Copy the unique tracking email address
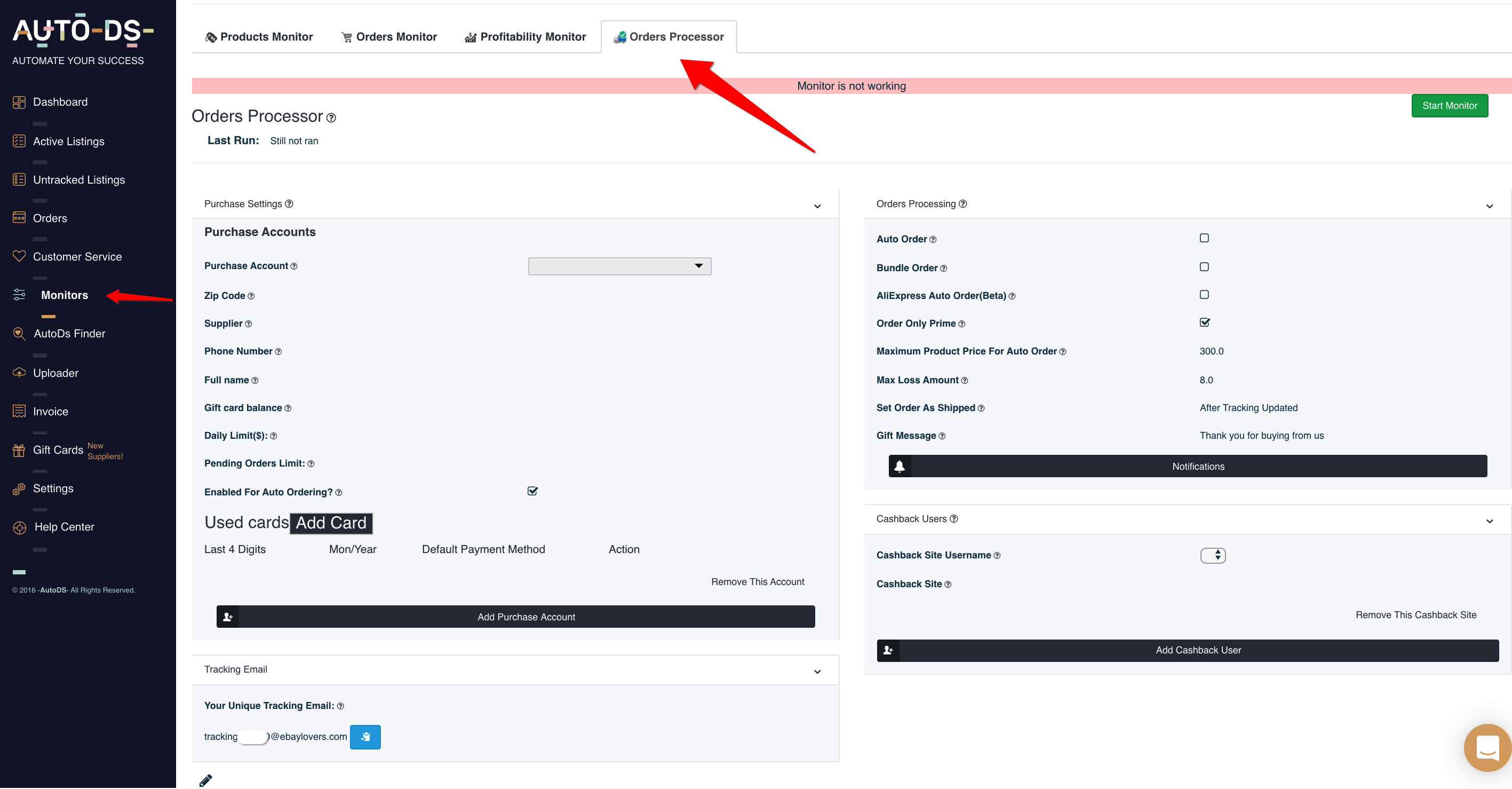 [x=365, y=737]
